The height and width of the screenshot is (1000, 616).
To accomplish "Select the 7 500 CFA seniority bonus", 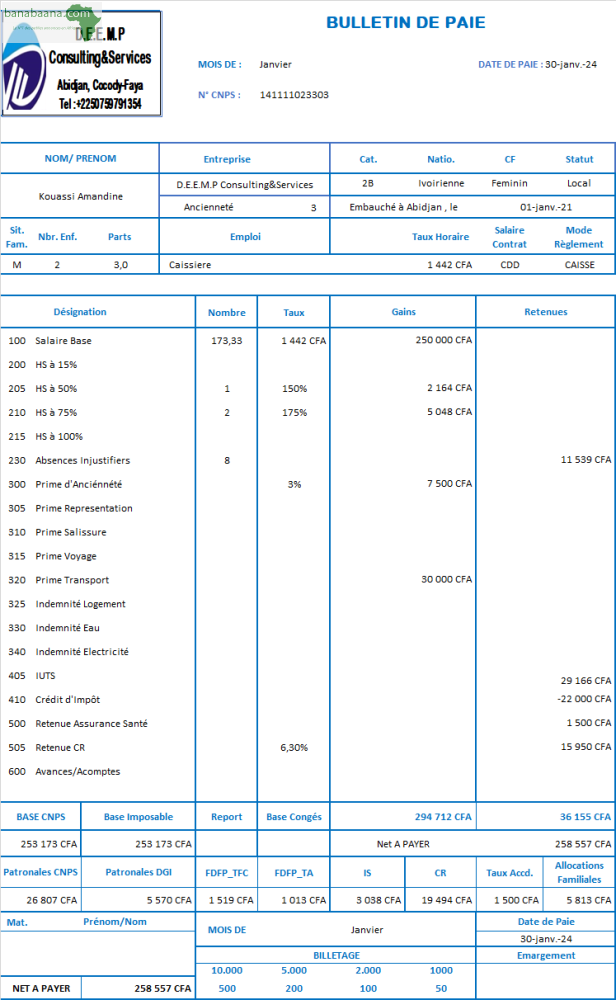I will point(450,483).
